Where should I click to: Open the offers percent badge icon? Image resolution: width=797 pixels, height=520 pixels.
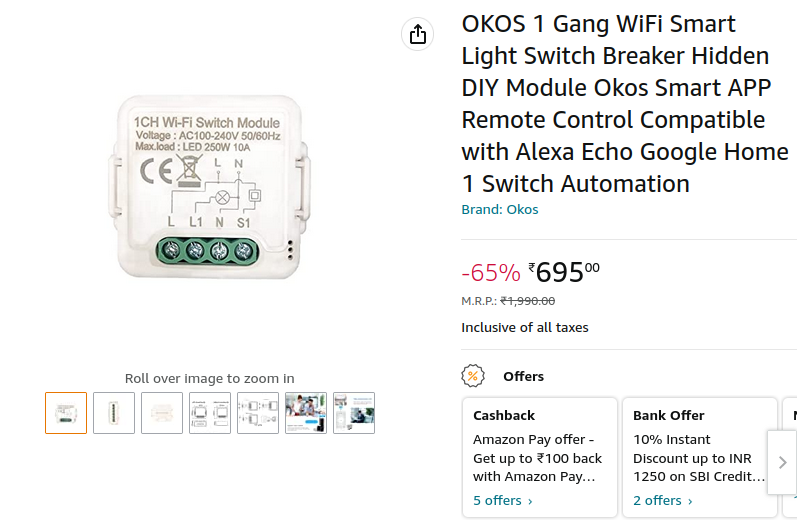[473, 376]
